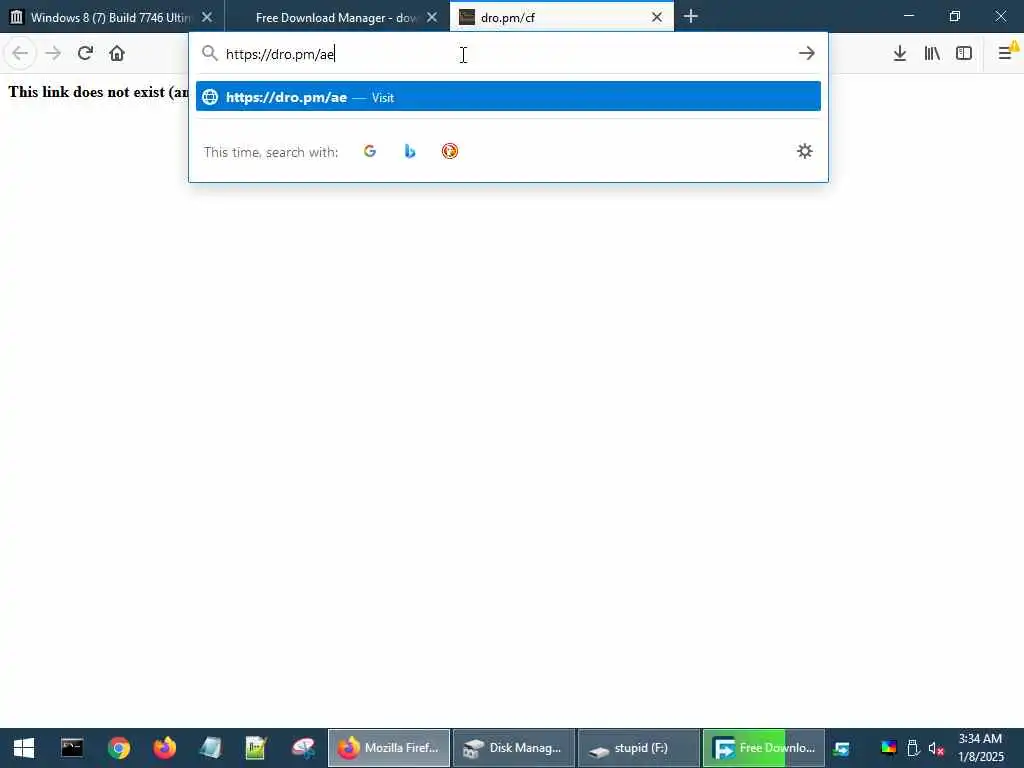The width and height of the screenshot is (1024, 768).
Task: Visit the suggested https://dro.pm/ae result
Action: point(508,97)
